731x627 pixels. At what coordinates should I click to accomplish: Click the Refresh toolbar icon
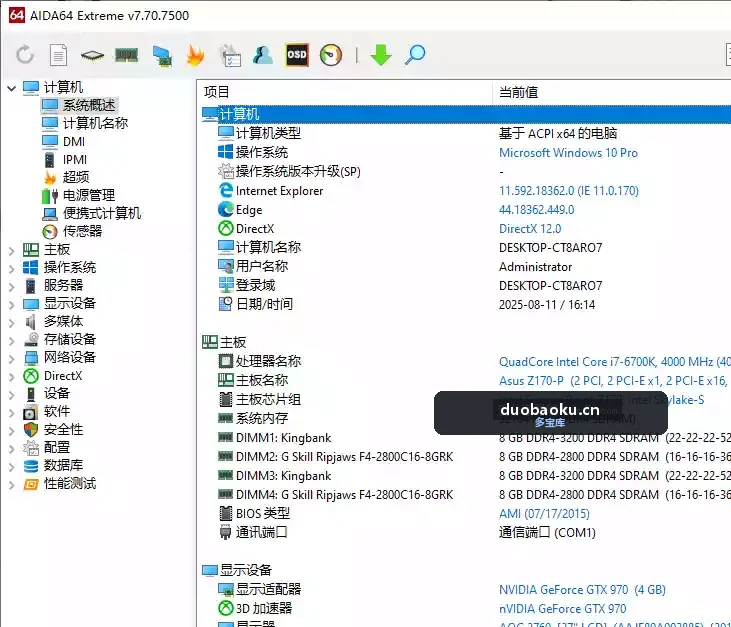click(25, 55)
